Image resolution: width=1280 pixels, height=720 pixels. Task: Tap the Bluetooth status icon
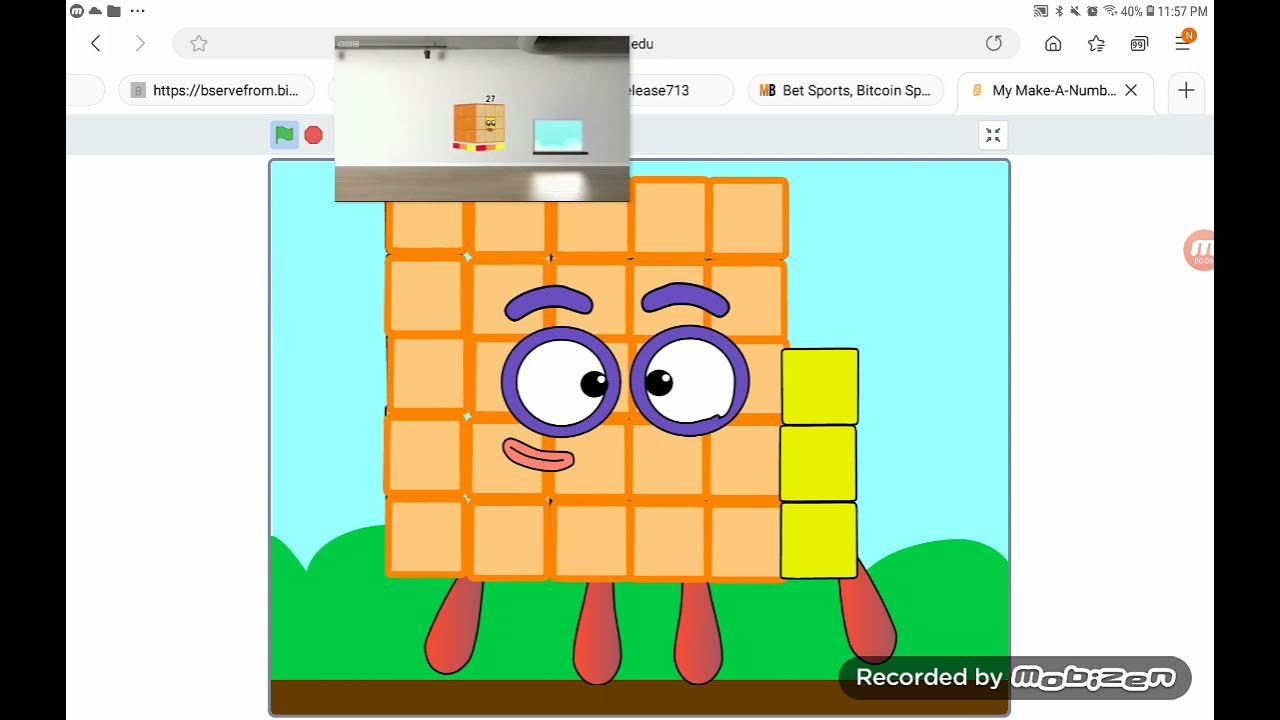pos(1060,11)
